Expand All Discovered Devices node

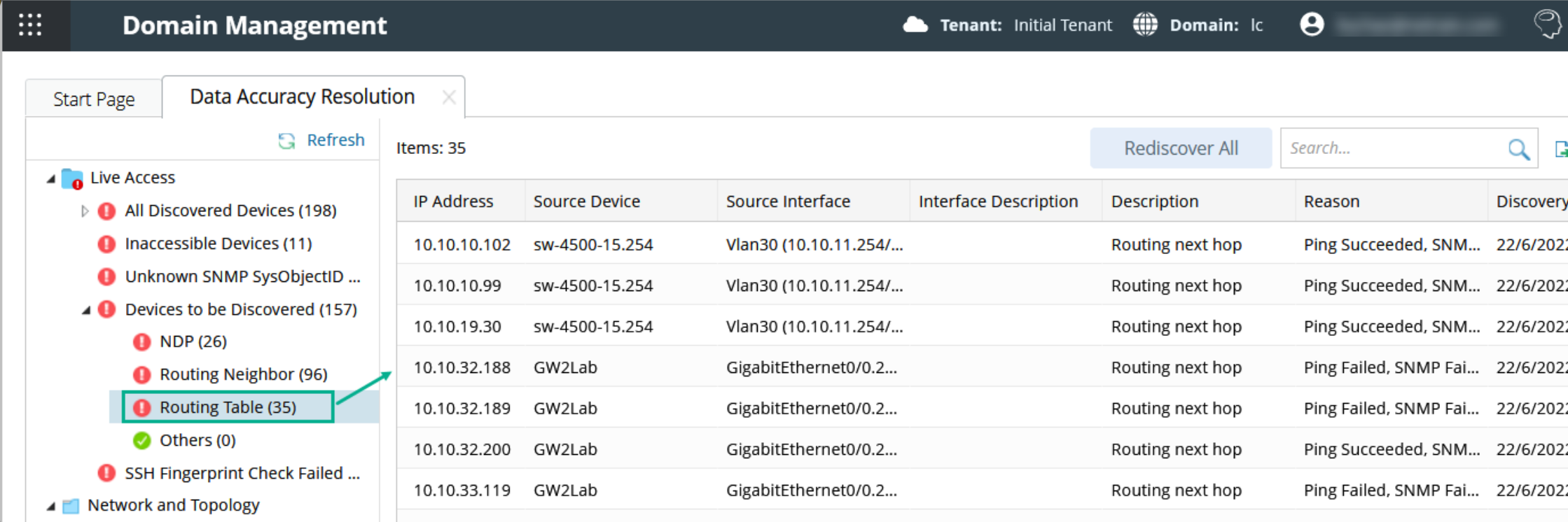click(85, 211)
